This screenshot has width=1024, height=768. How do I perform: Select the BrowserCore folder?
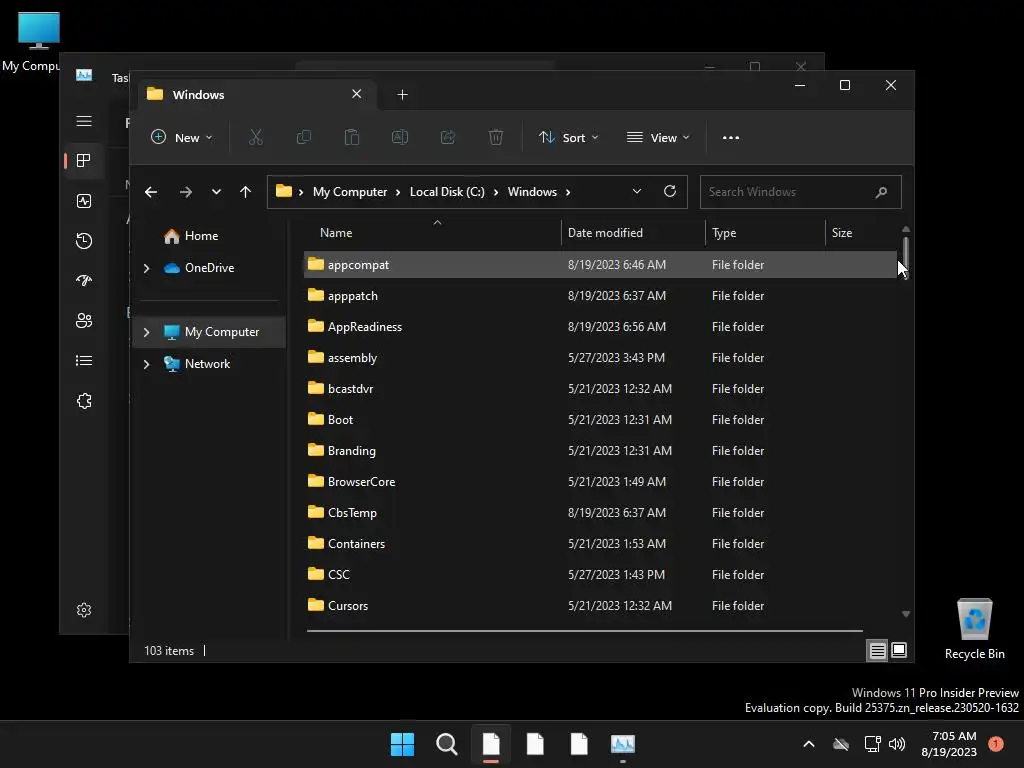click(600, 481)
